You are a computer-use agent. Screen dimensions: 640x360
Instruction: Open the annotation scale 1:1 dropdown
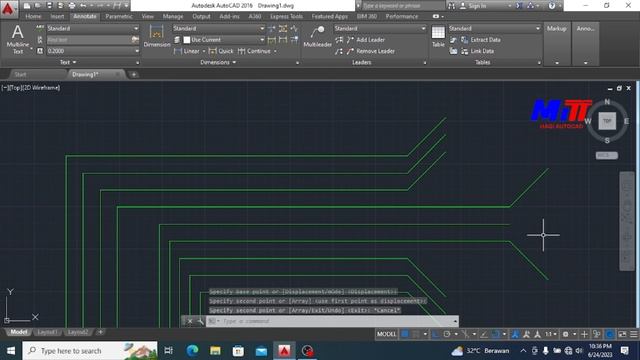coord(551,334)
